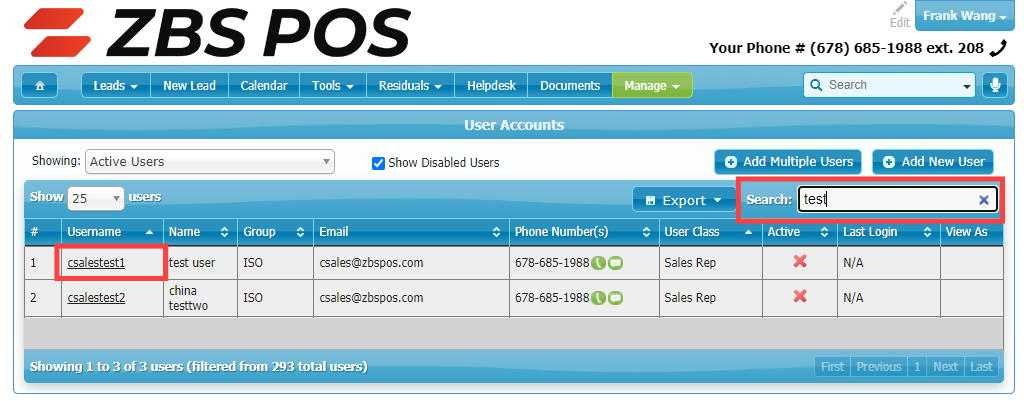Click the phone handset icon beside extension 208
Viewport: 1024px width, 401px height.
click(999, 48)
